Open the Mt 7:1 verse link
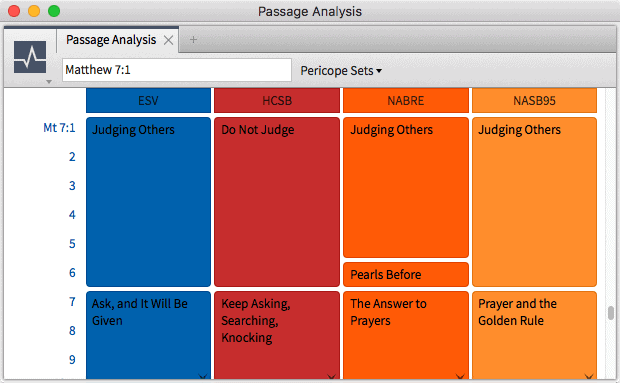 coord(59,128)
